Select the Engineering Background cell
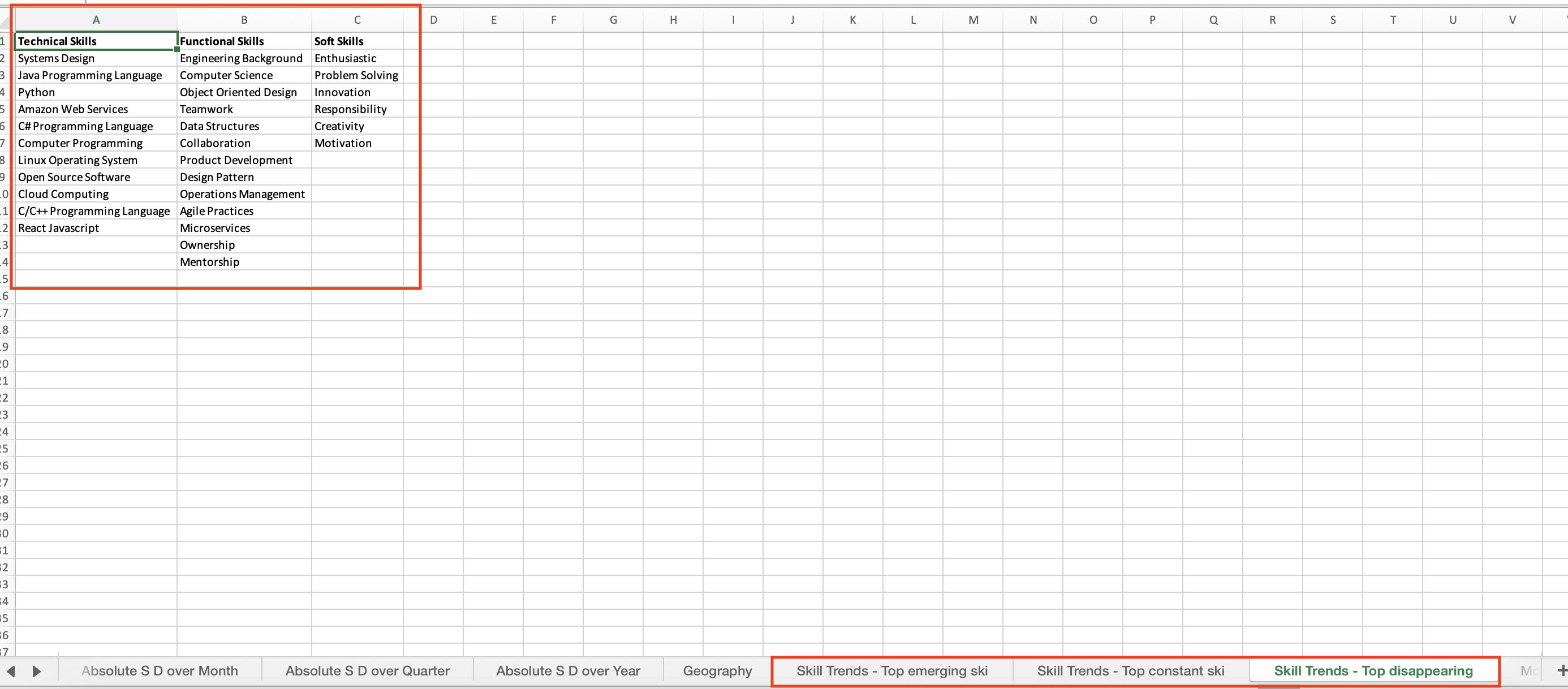The height and width of the screenshot is (689, 1568). point(244,58)
